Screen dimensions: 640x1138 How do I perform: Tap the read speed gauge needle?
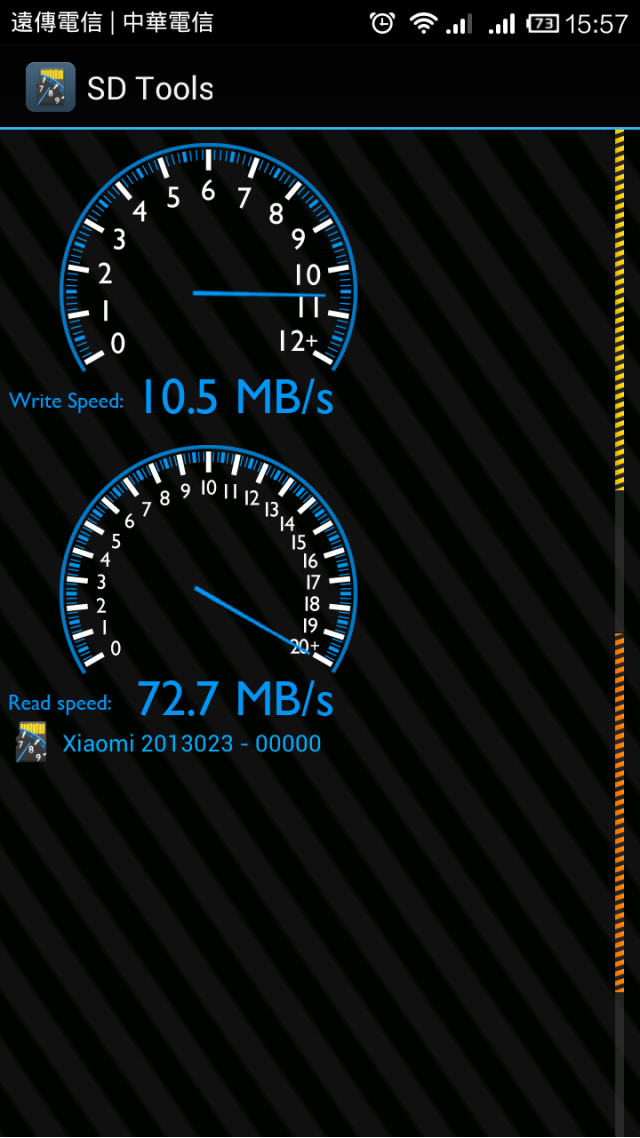point(252,619)
